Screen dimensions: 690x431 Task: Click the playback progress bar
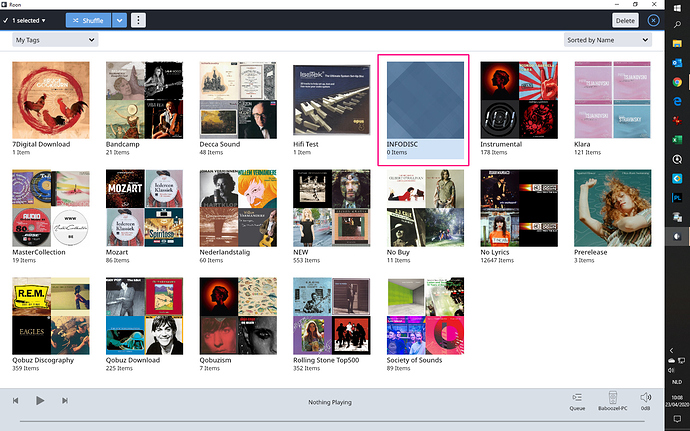tap(332, 421)
